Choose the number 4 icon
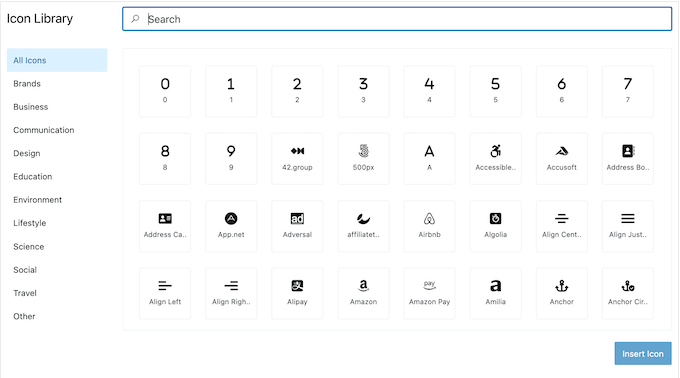This screenshot has height=378, width=680. (429, 91)
